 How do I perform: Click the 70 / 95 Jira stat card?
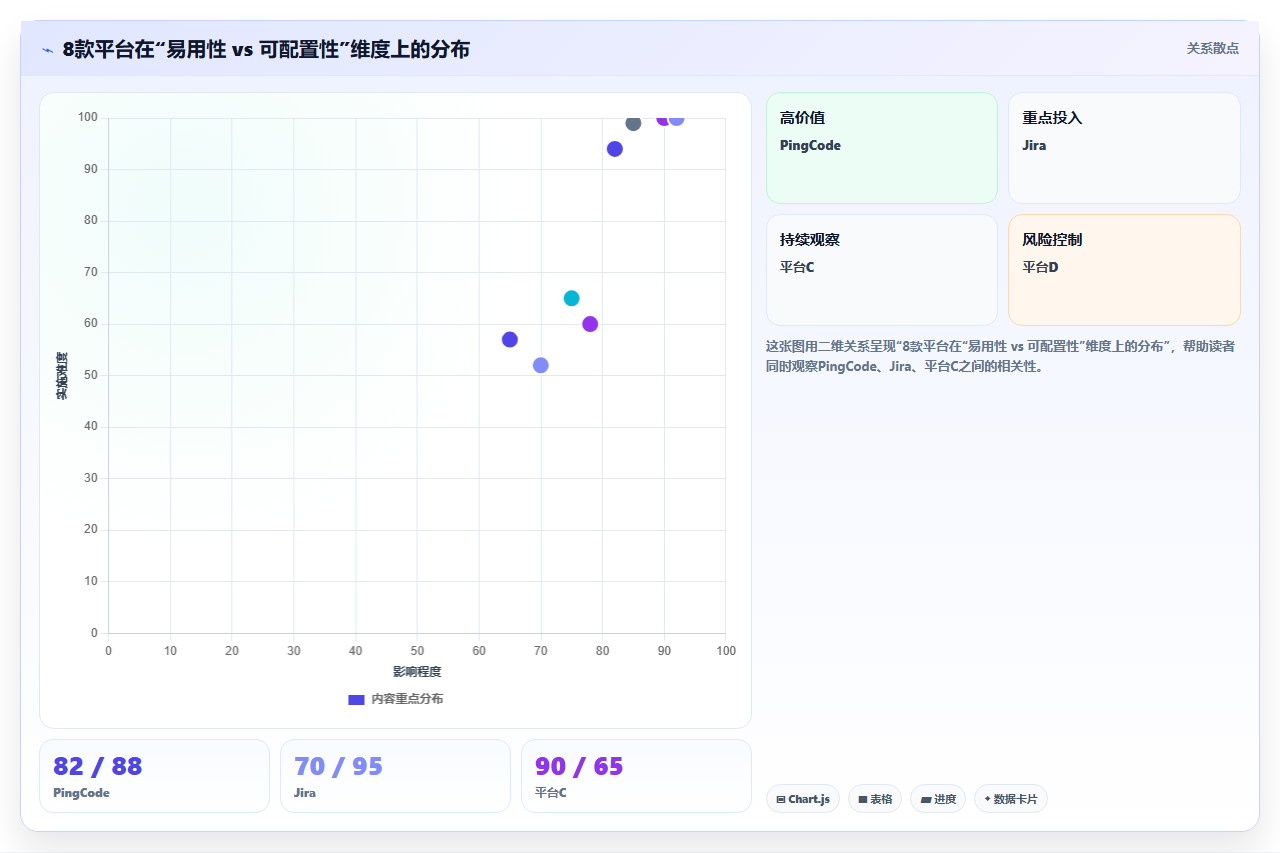click(x=395, y=776)
